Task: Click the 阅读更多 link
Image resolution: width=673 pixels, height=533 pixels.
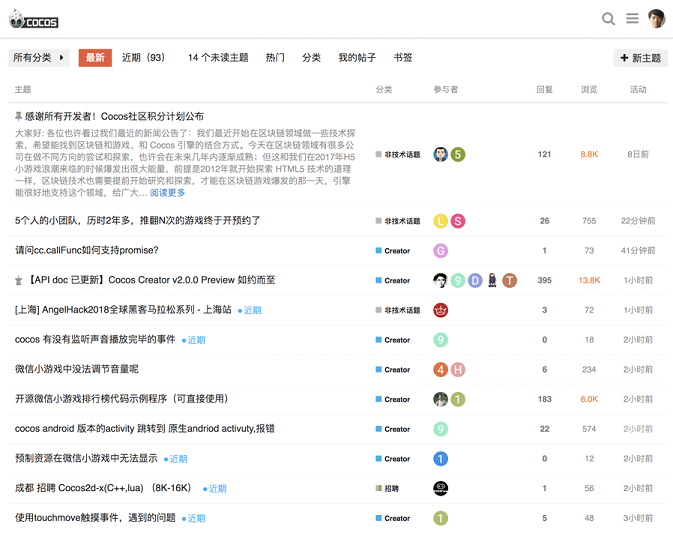Action: coord(167,193)
